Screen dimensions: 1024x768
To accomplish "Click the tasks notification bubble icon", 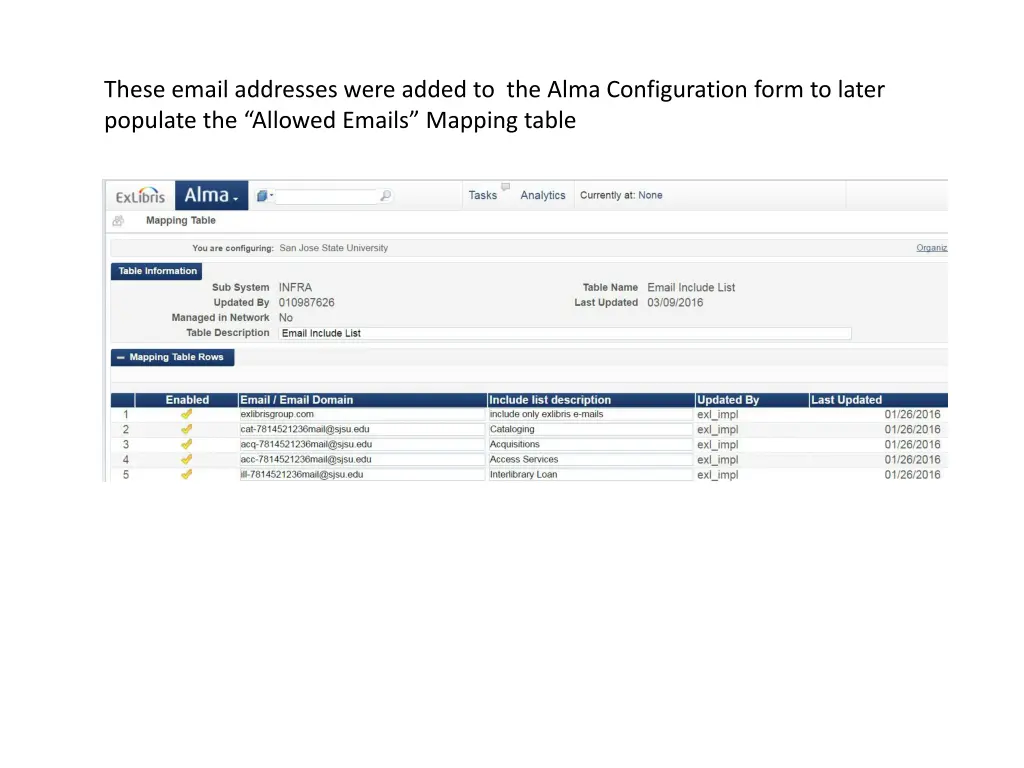I will [505, 187].
